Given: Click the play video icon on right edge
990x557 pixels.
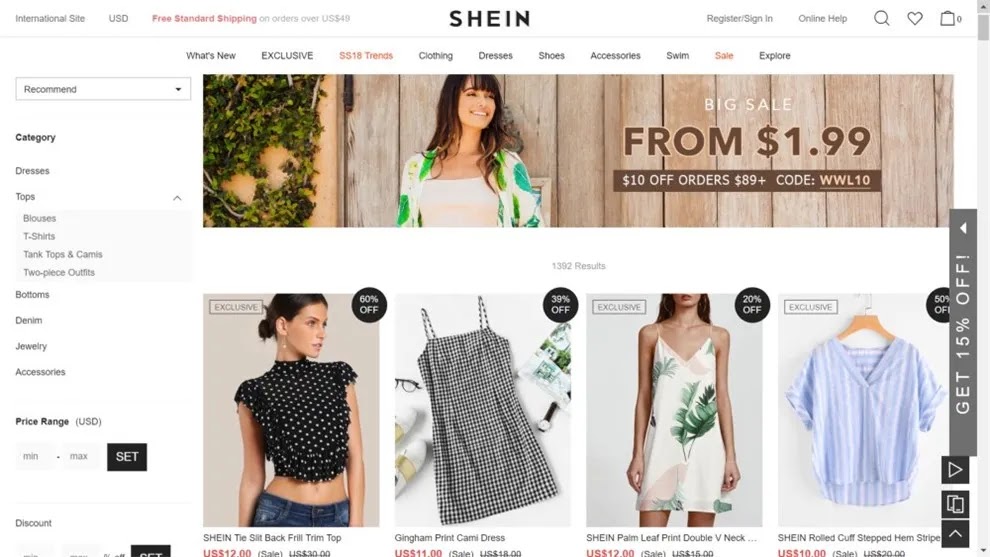Looking at the screenshot, I should [955, 470].
